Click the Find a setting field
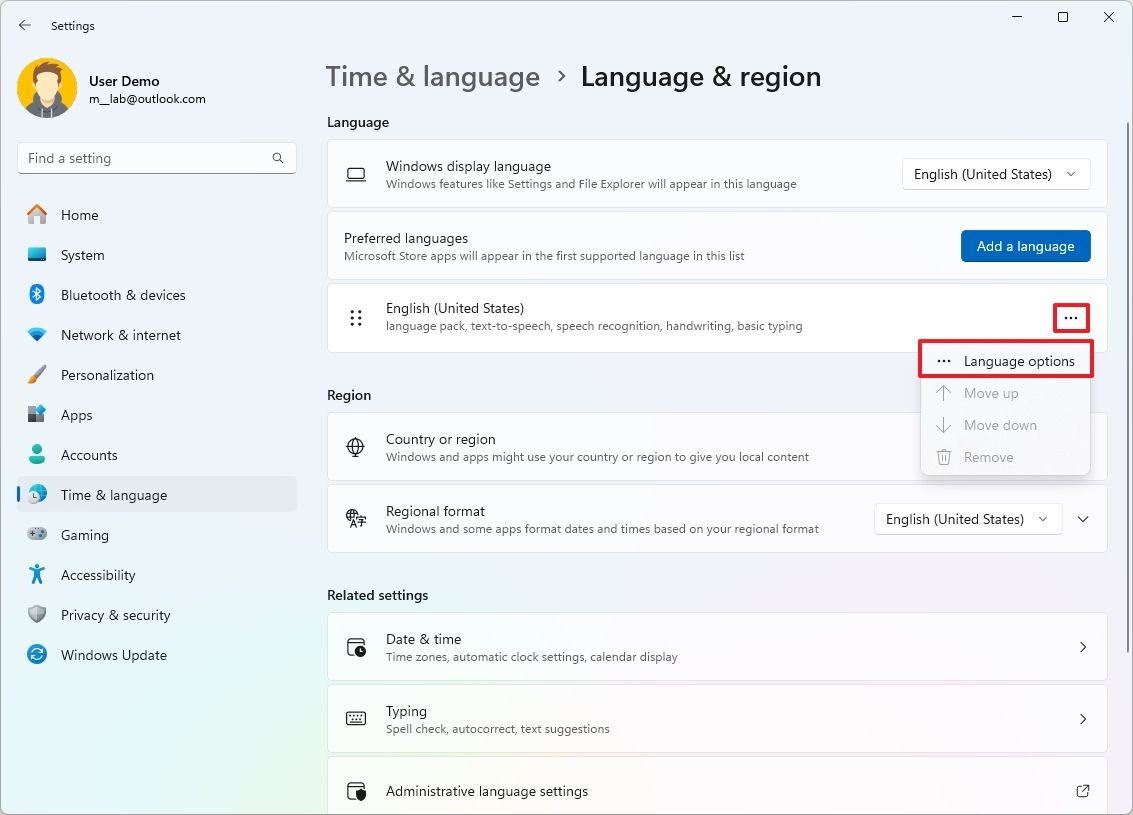The width and height of the screenshot is (1133, 815). [x=145, y=158]
